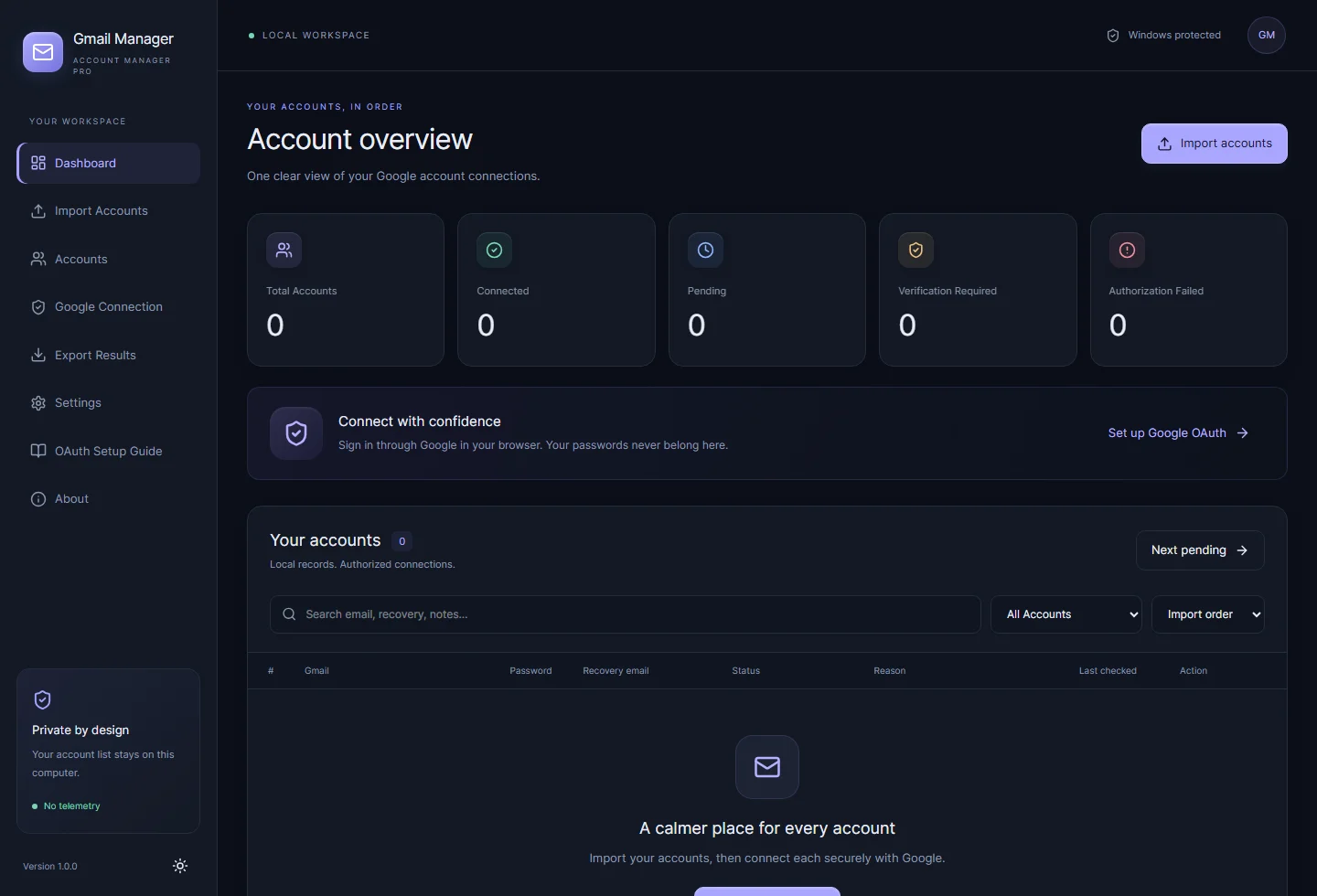This screenshot has width=1317, height=896.
Task: Open Export Results in sidebar
Action: pos(108,356)
